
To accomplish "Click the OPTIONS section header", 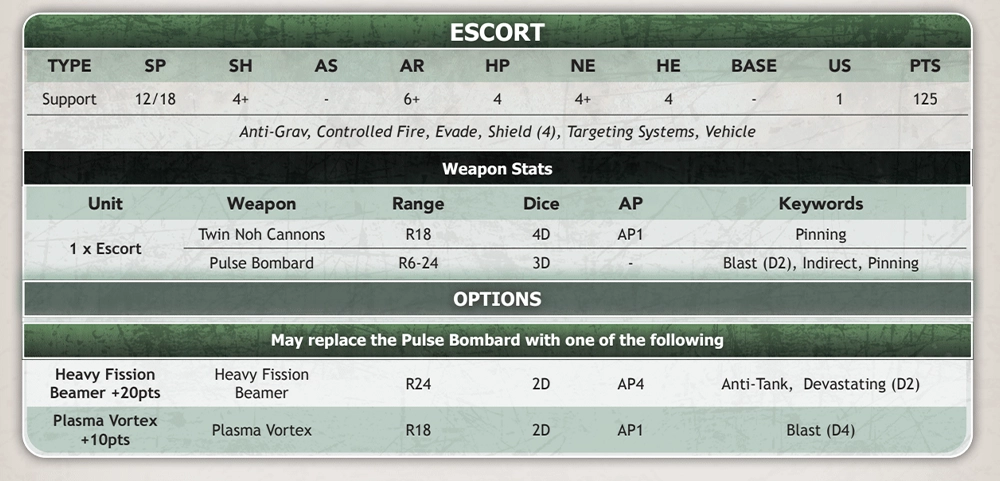I will coord(497,299).
